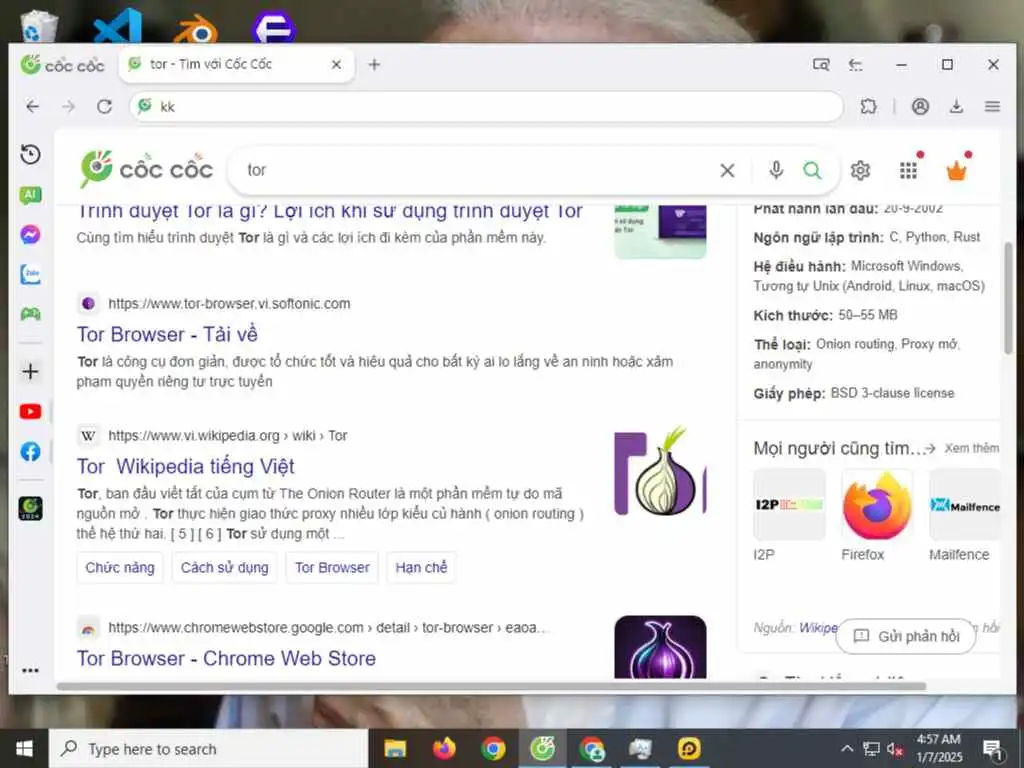Open the Mailfence related search card
The width and height of the screenshot is (1024, 768).
click(964, 516)
